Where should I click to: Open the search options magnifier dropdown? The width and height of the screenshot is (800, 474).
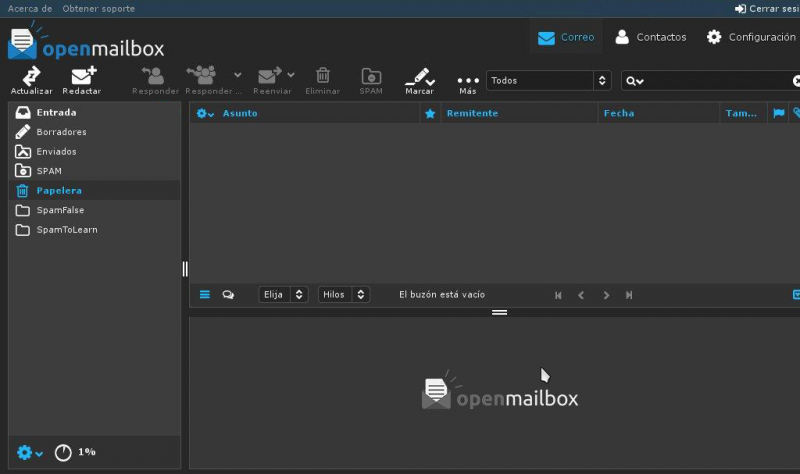(635, 81)
